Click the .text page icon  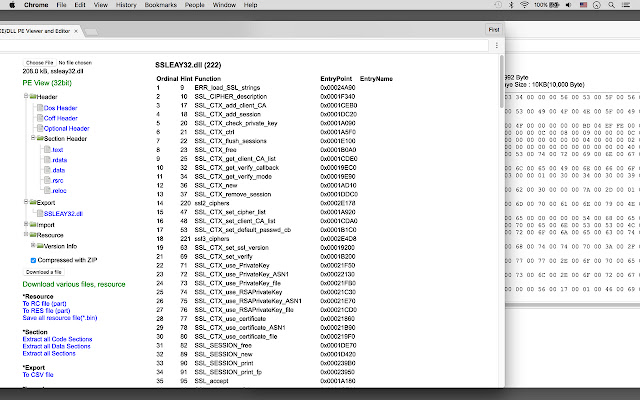pos(47,149)
